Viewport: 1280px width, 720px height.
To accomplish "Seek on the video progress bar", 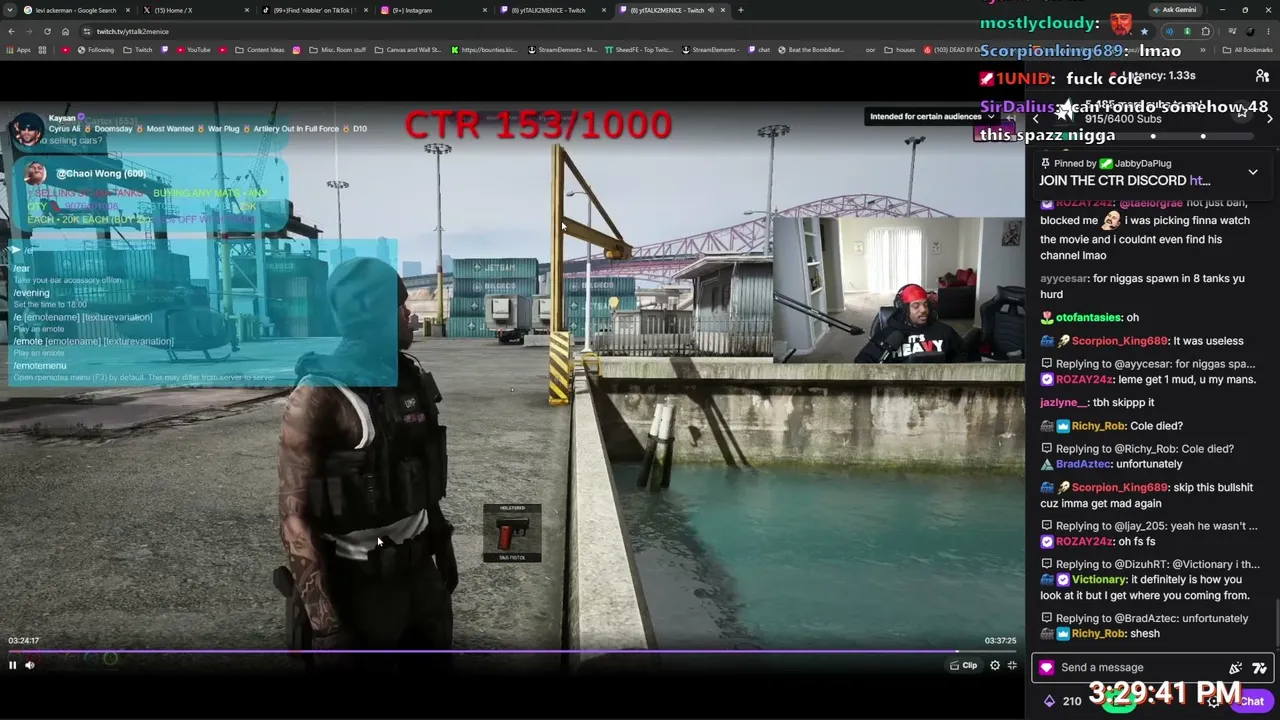I will (x=512, y=651).
